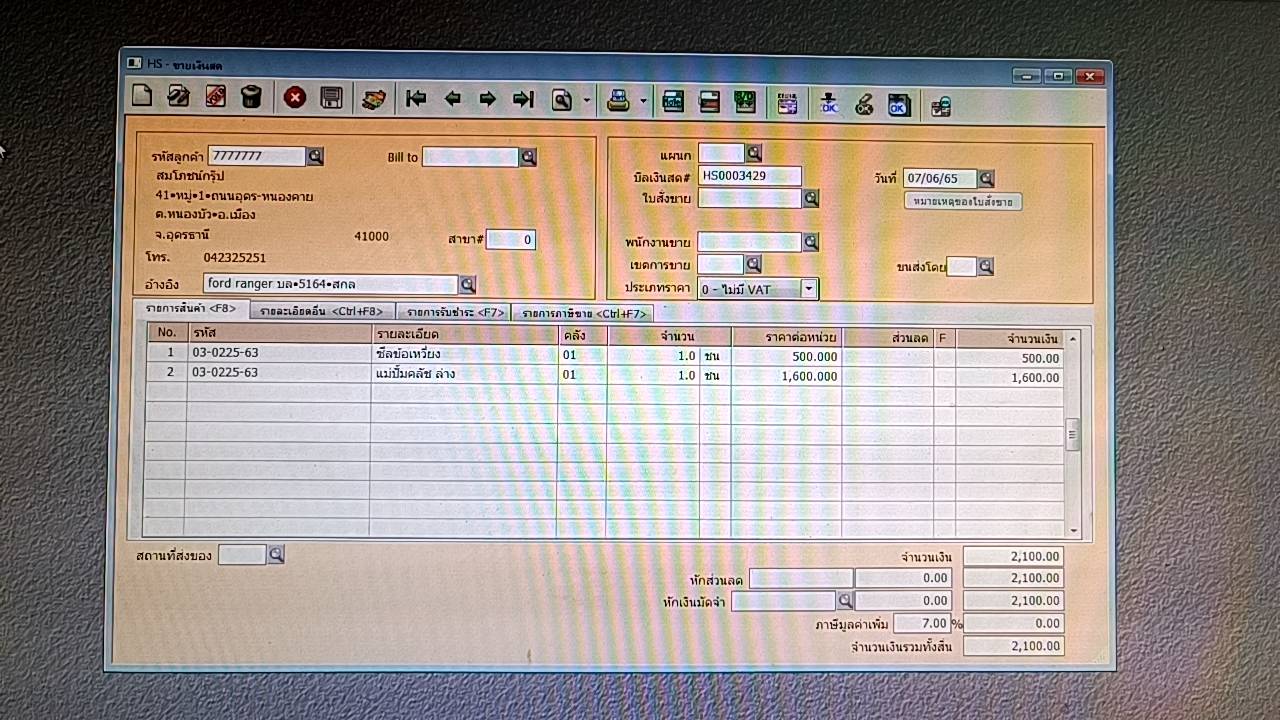1280x720 pixels.
Task: Search customer code with magnifier icon
Action: tap(315, 157)
